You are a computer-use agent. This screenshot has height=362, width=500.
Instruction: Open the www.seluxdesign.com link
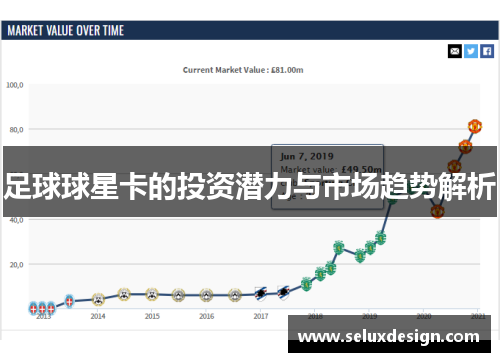coord(389,336)
